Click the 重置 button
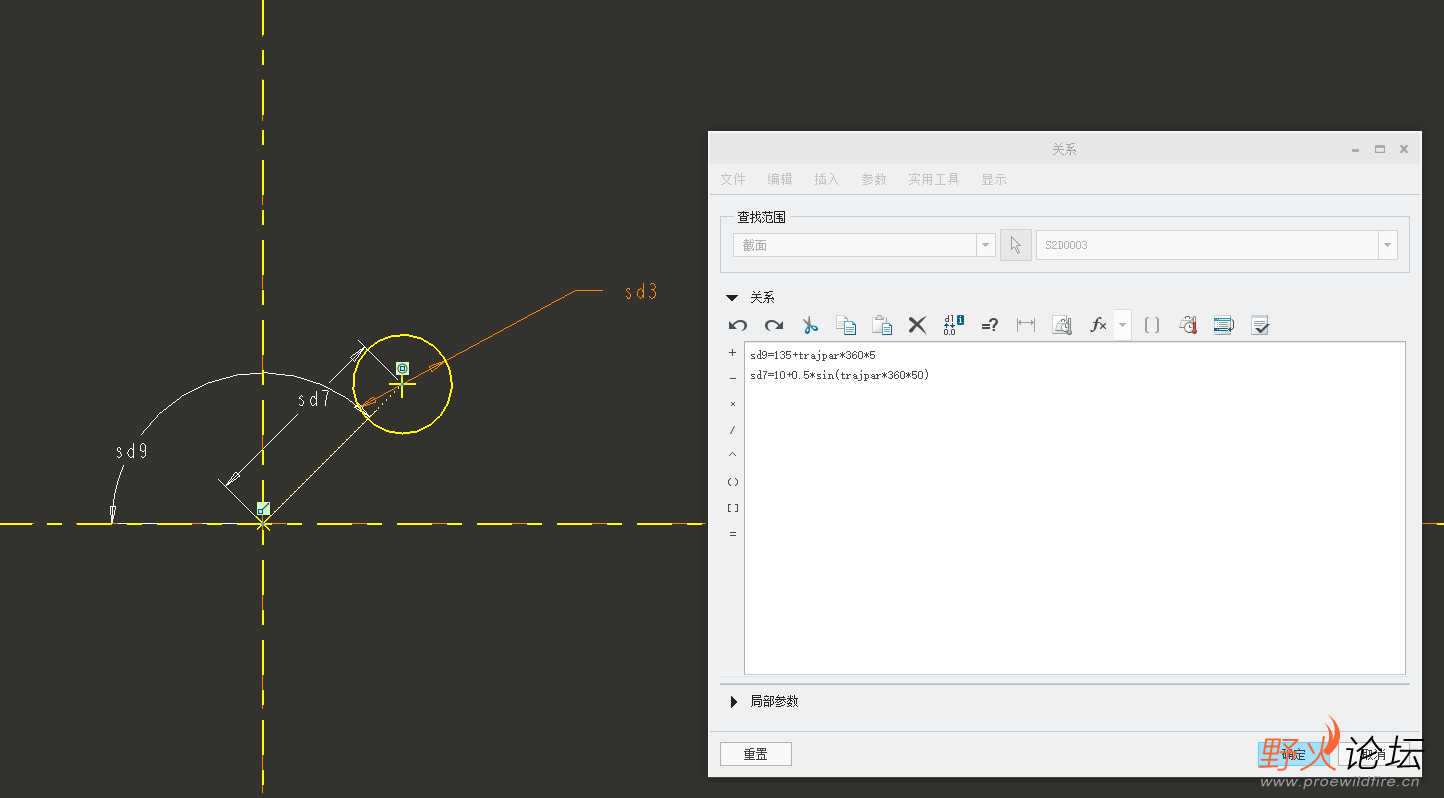Screen dimensions: 1444x798 [x=756, y=754]
